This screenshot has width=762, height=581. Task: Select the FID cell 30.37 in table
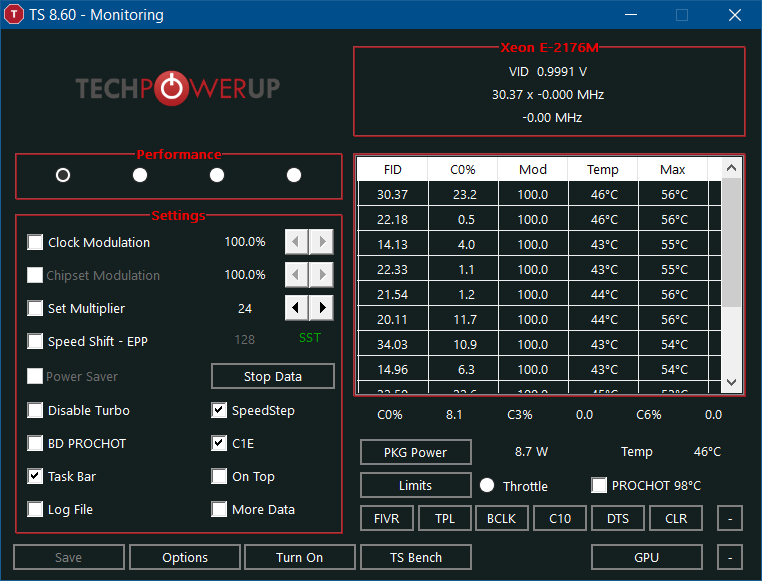tap(393, 194)
